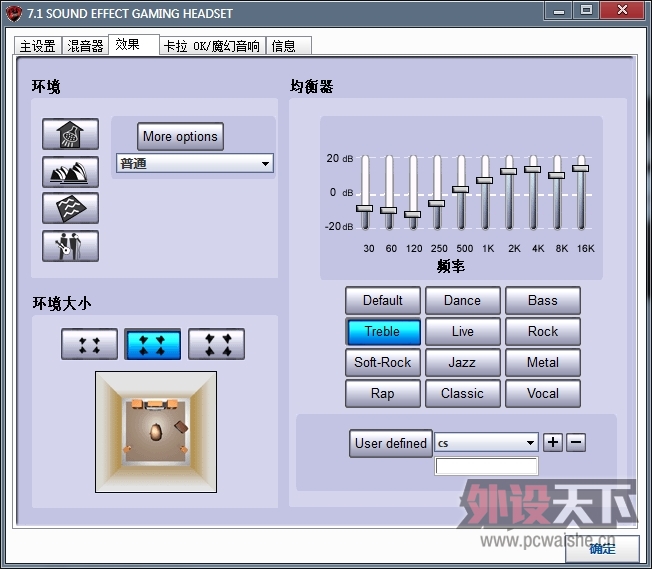
Task: Toggle the Treble equalizer preset
Action: [382, 331]
